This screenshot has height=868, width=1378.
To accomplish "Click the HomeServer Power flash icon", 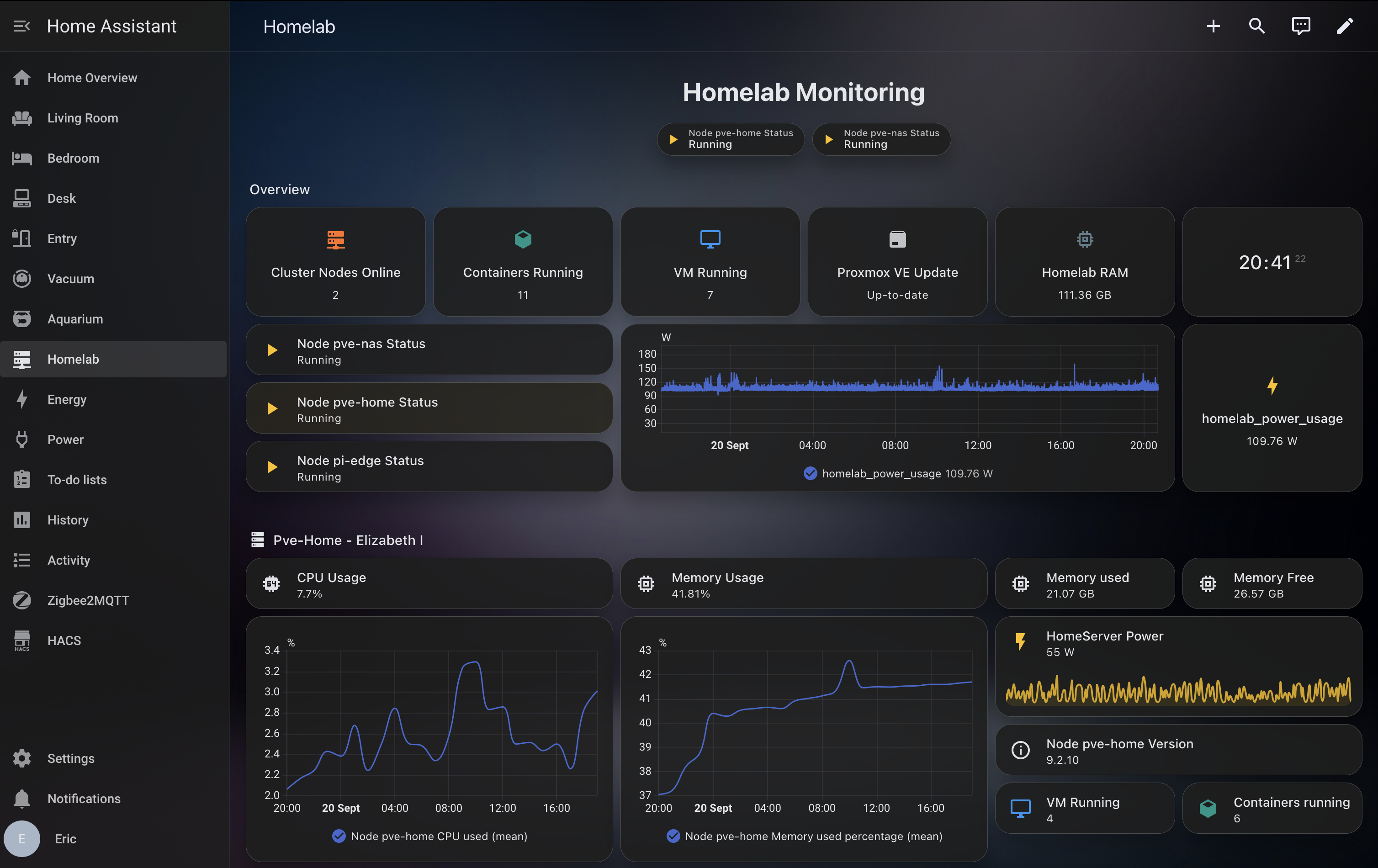I will click(x=1020, y=642).
